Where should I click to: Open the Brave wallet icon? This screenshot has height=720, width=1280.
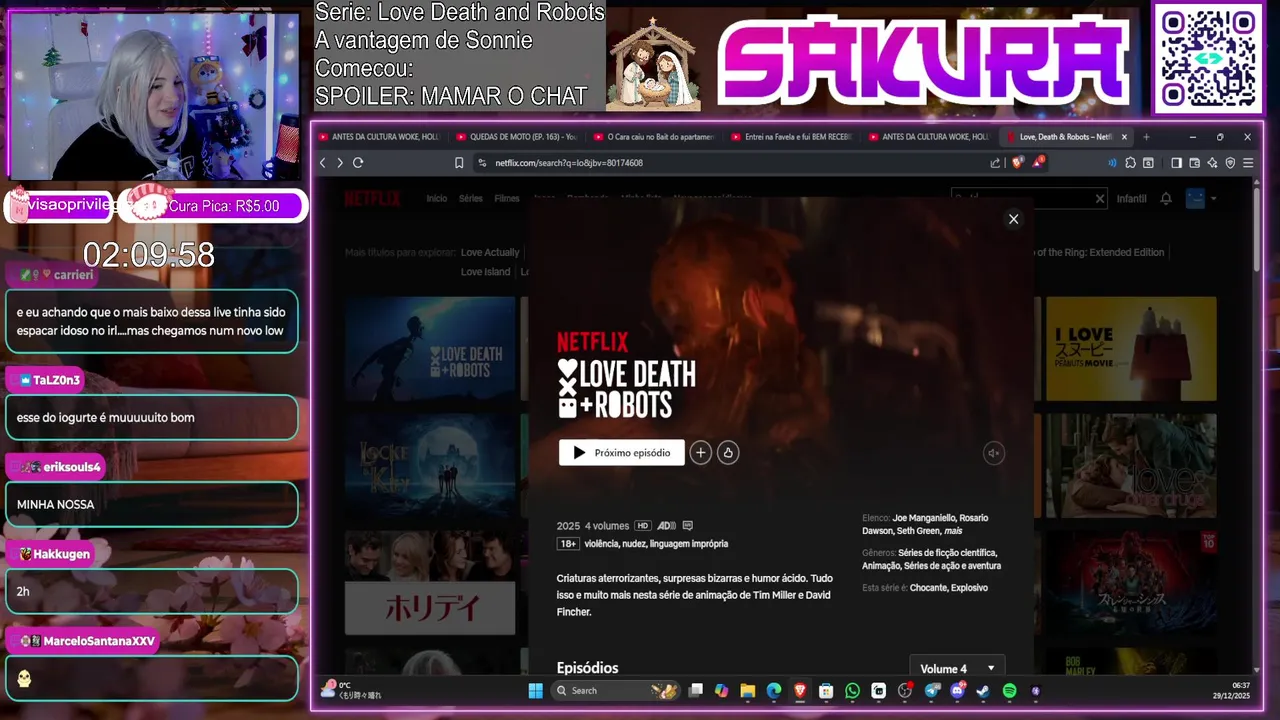[x=1194, y=163]
